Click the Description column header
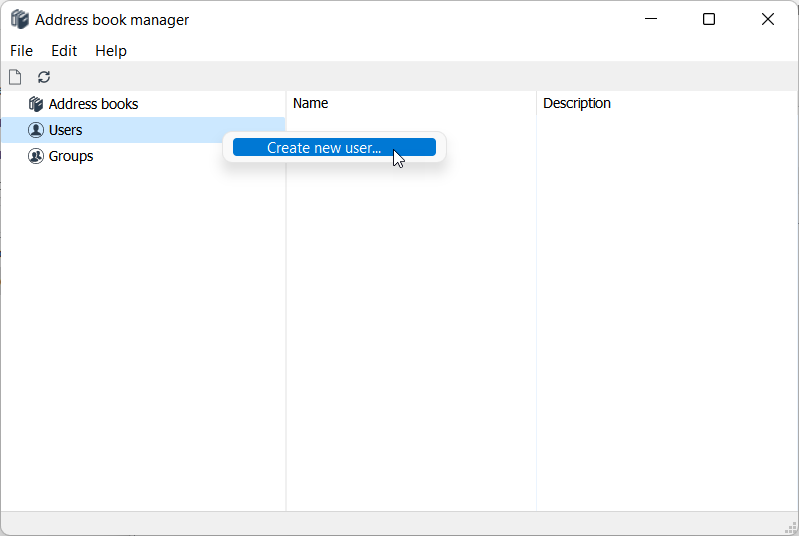799x536 pixels. pyautogui.click(x=576, y=103)
